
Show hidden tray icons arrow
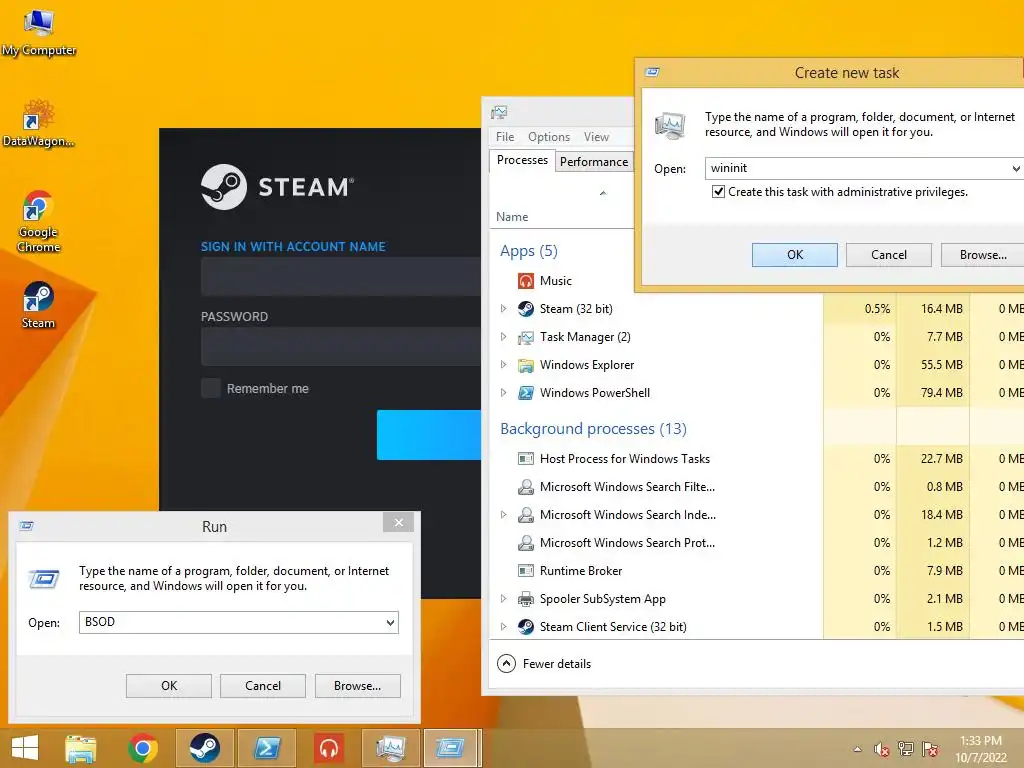(857, 749)
